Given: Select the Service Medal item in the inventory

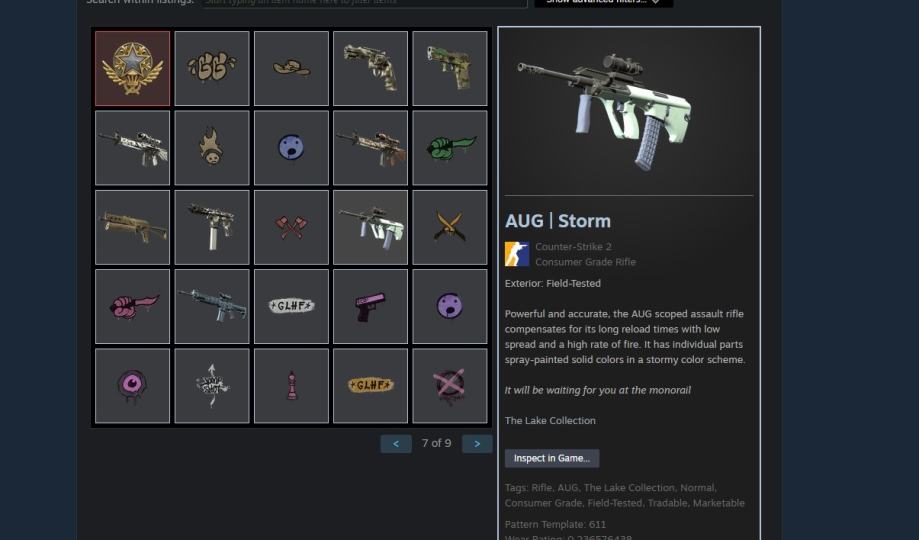Looking at the screenshot, I should [132, 69].
